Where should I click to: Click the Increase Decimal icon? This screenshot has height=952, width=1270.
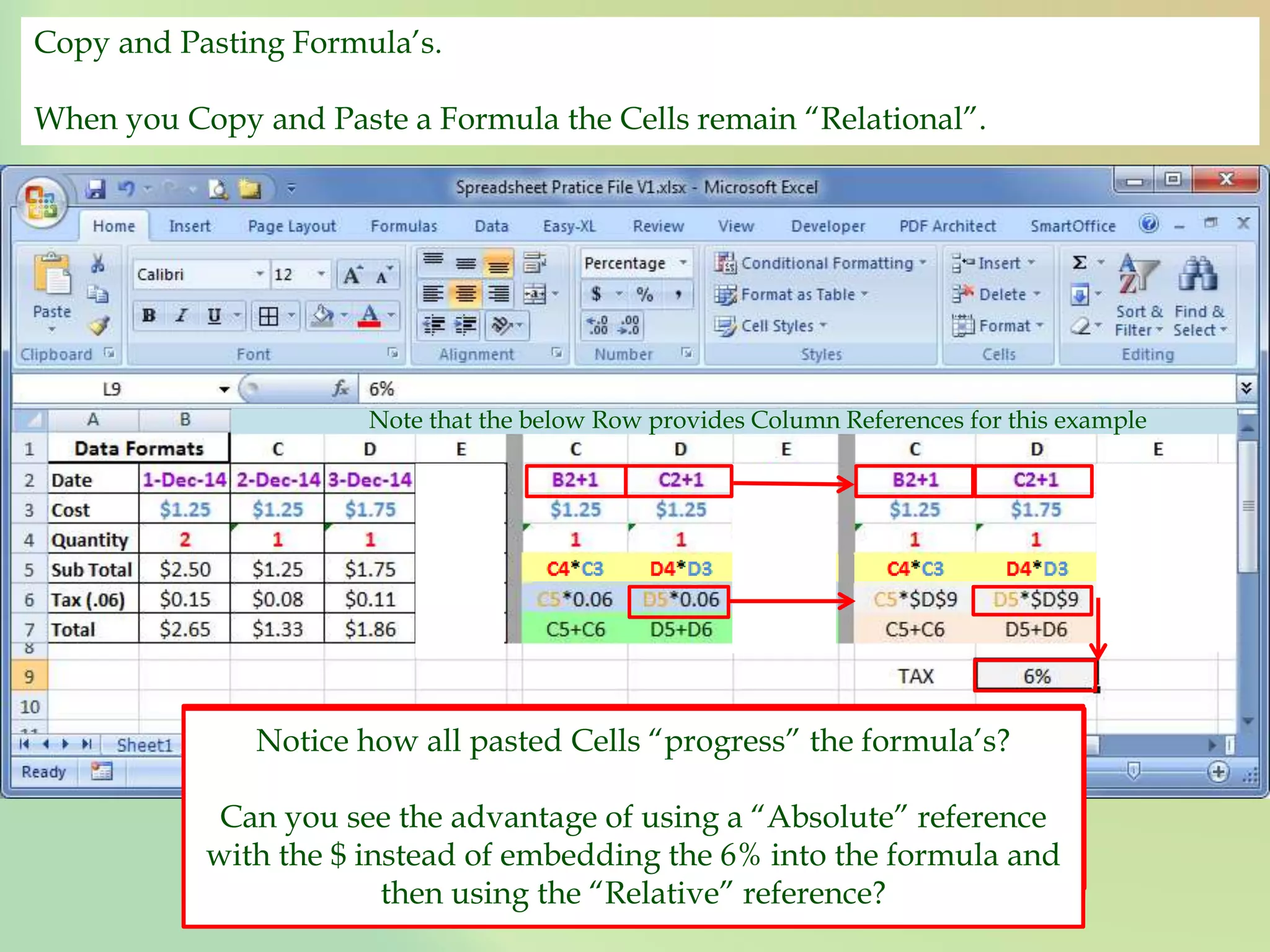click(598, 325)
